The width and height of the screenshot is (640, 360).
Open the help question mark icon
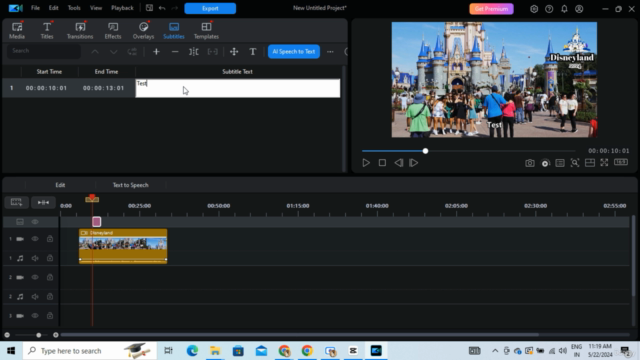coord(549,9)
